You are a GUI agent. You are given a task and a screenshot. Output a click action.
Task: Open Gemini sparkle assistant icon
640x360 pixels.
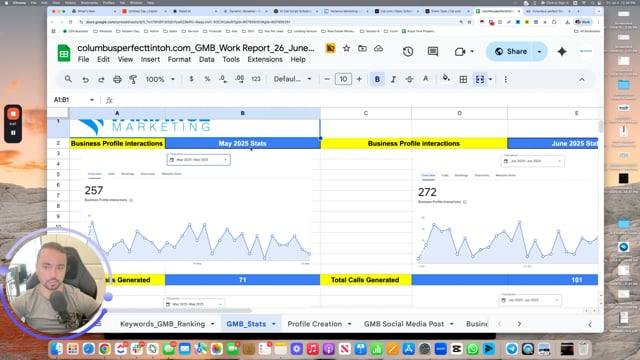562,51
